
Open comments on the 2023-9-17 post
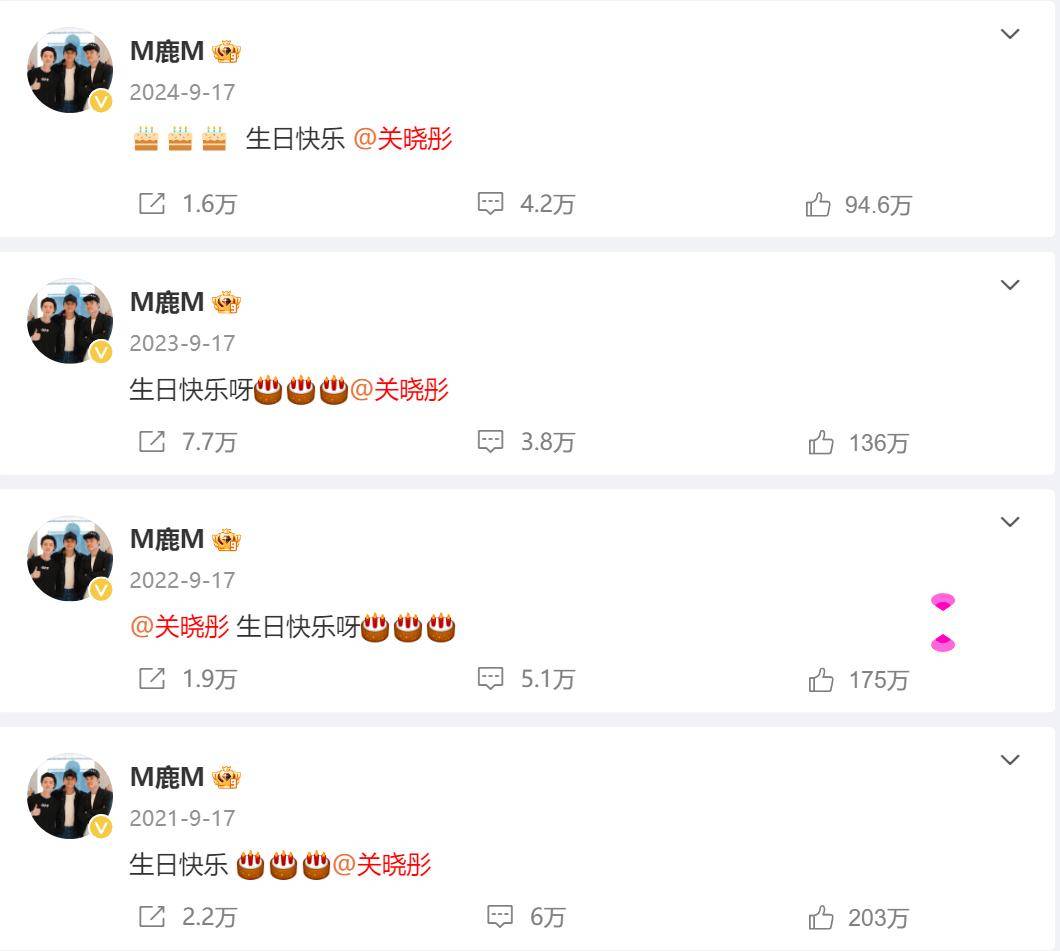(x=490, y=441)
